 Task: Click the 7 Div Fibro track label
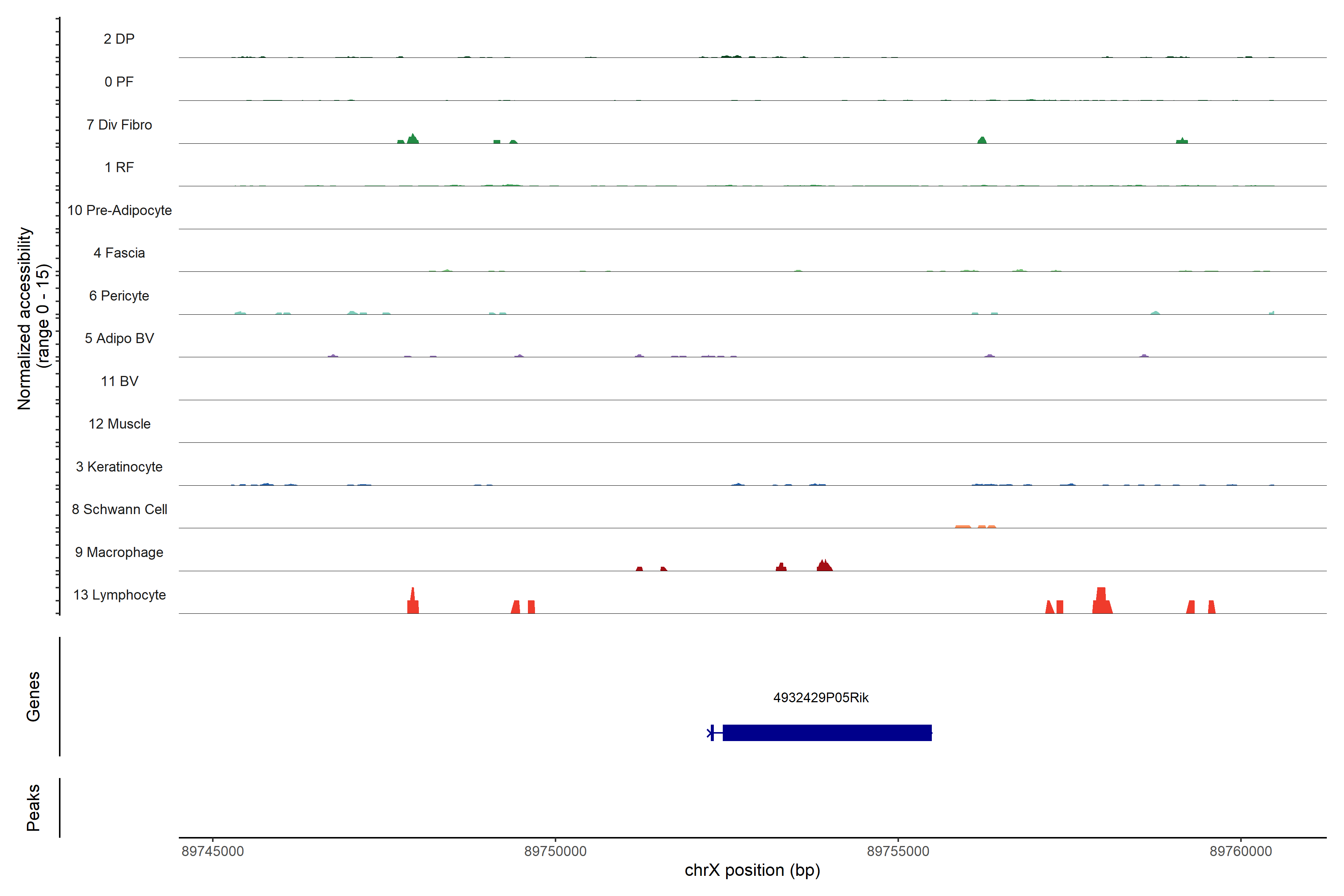click(x=119, y=125)
